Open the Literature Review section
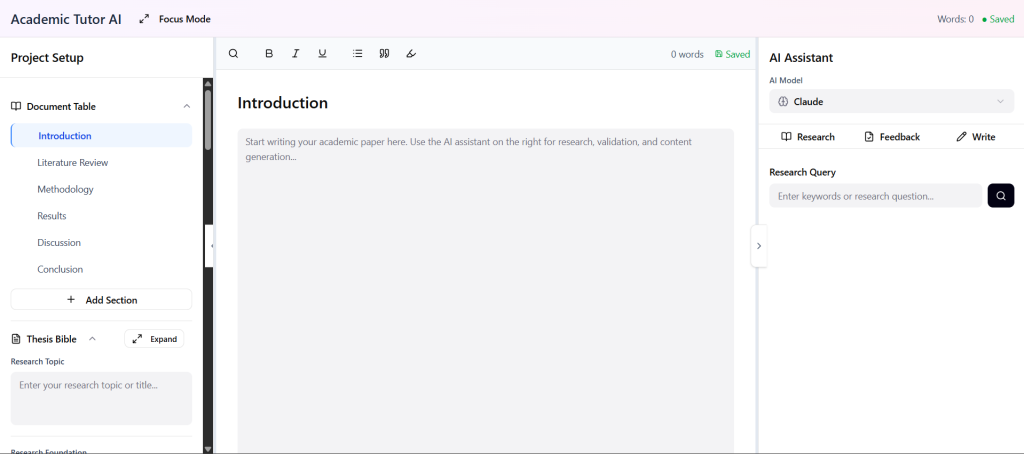The image size is (1024, 454). click(x=73, y=163)
